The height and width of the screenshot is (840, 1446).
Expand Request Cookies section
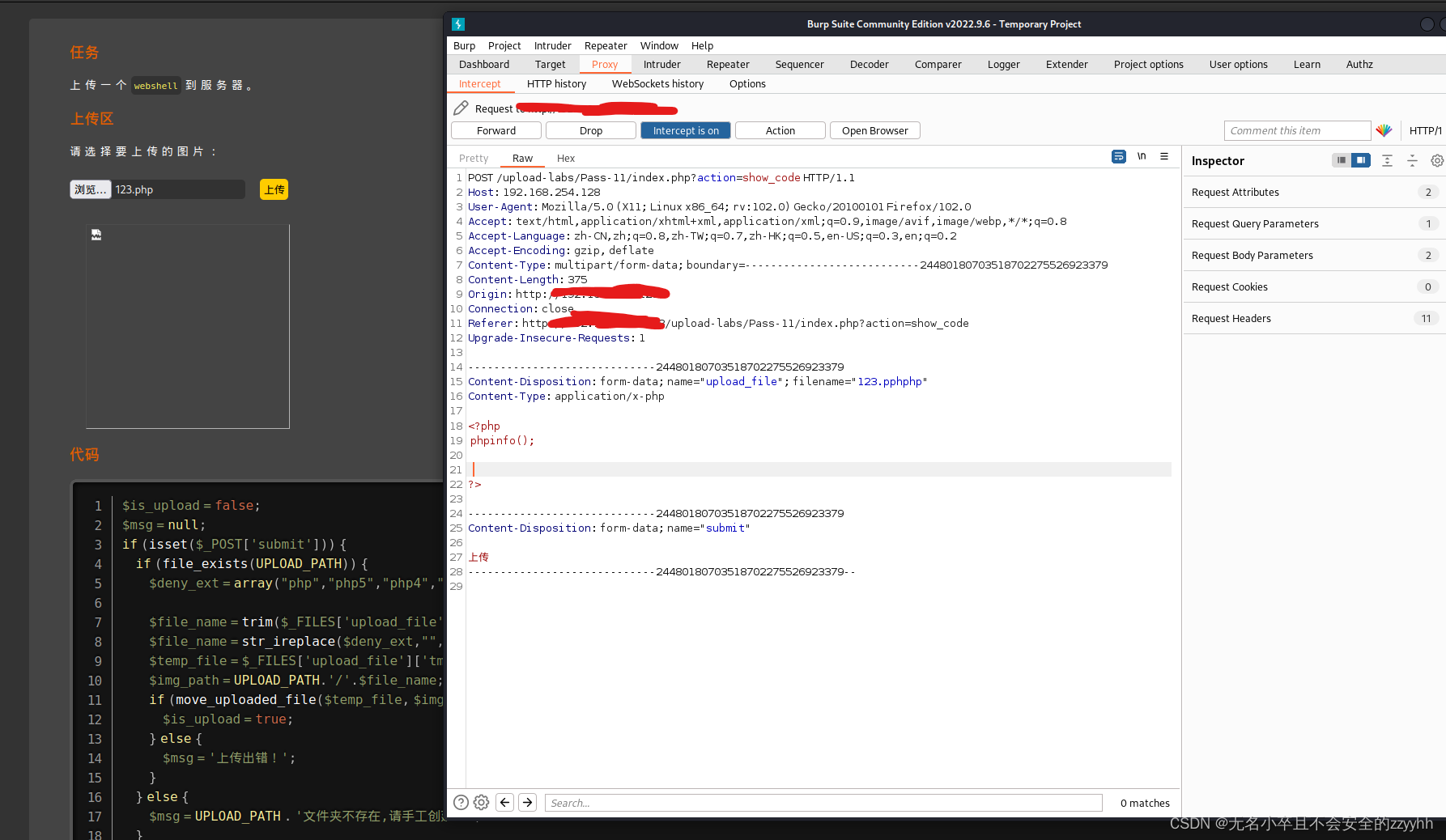pos(1314,286)
